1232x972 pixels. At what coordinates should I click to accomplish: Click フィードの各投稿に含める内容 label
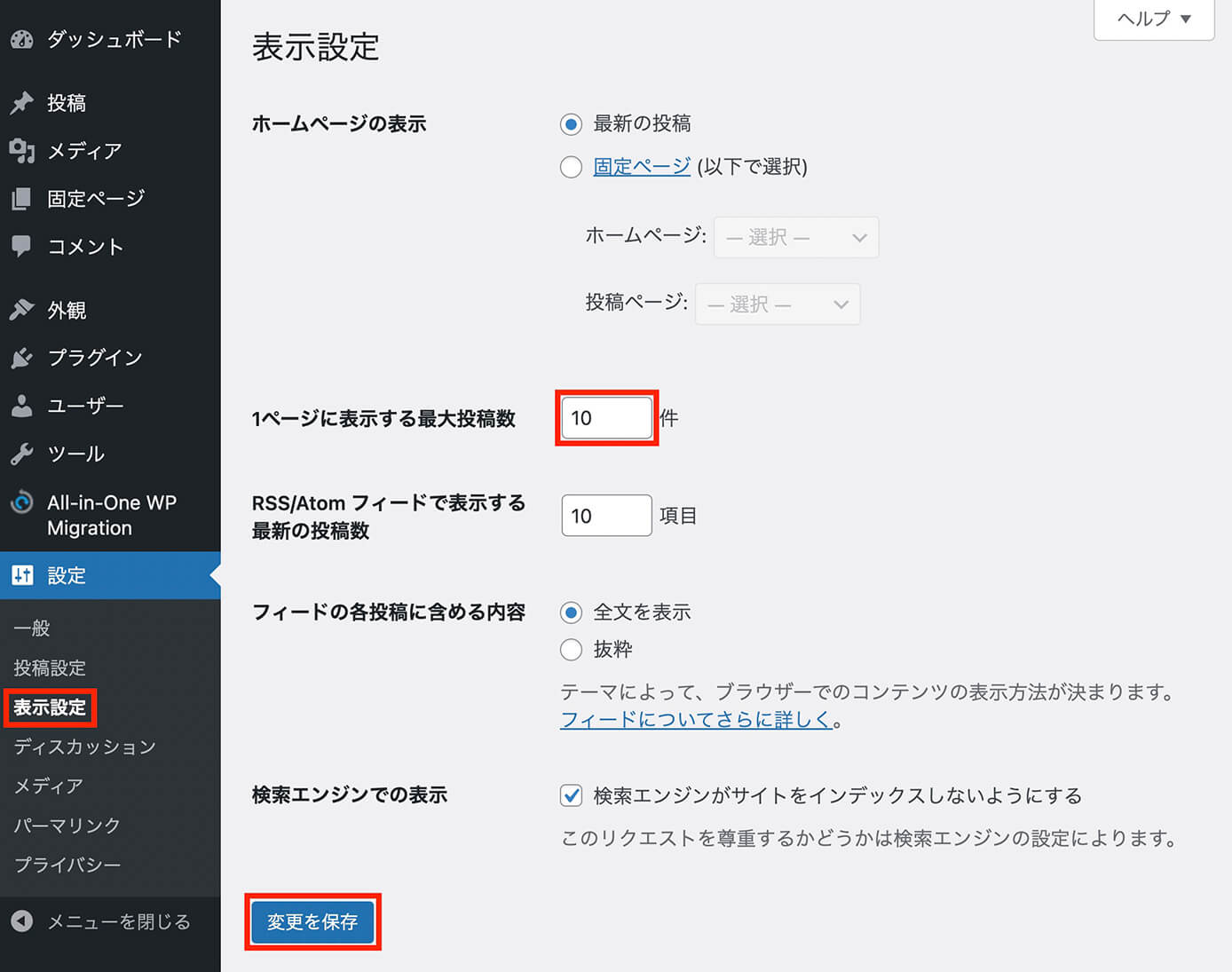389,612
